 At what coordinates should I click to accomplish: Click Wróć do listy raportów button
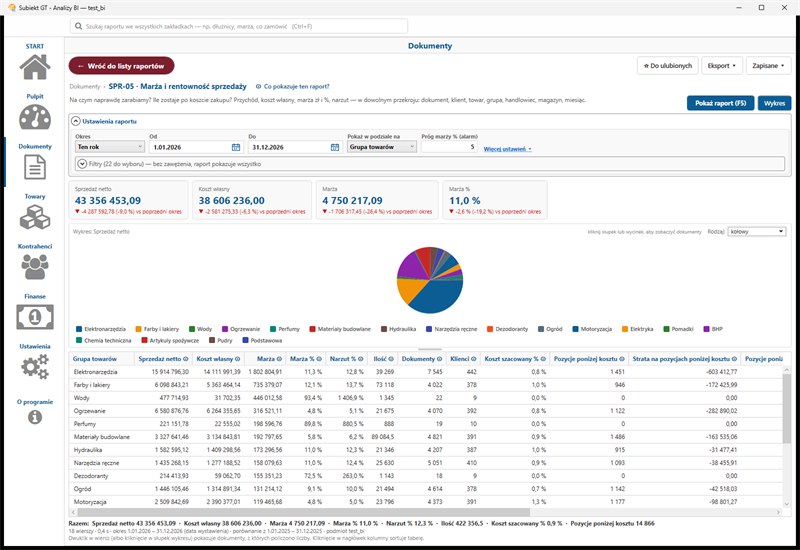click(x=121, y=66)
